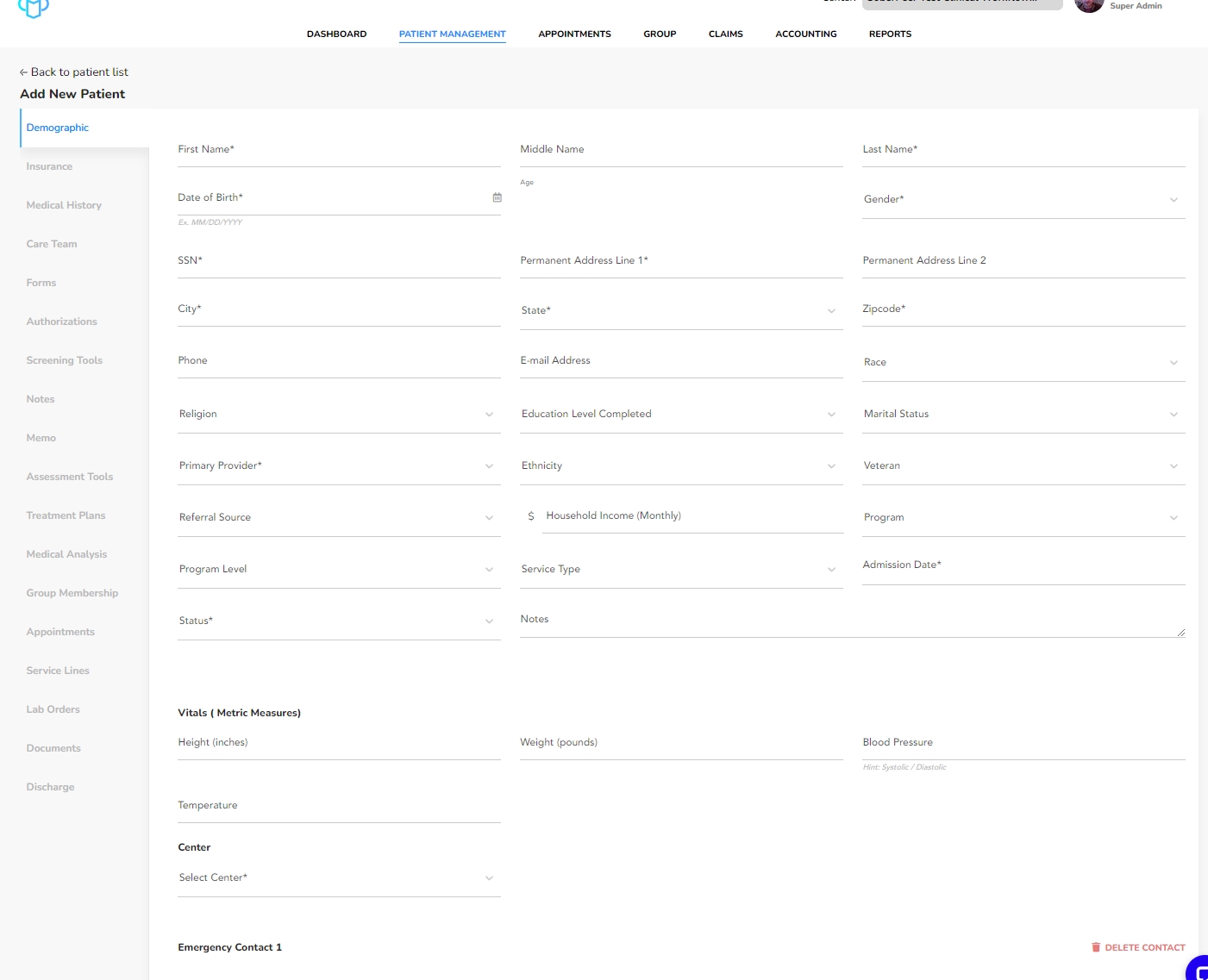Open the chat widget icon
The image size is (1208, 980).
tap(1199, 970)
